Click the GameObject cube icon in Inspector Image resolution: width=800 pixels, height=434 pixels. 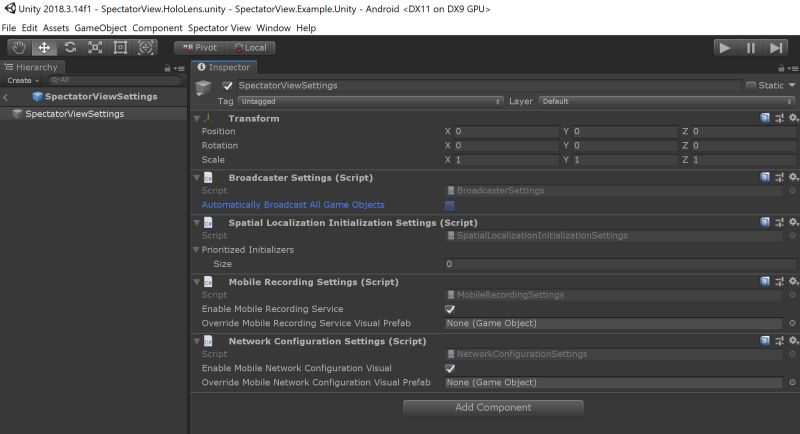click(204, 88)
